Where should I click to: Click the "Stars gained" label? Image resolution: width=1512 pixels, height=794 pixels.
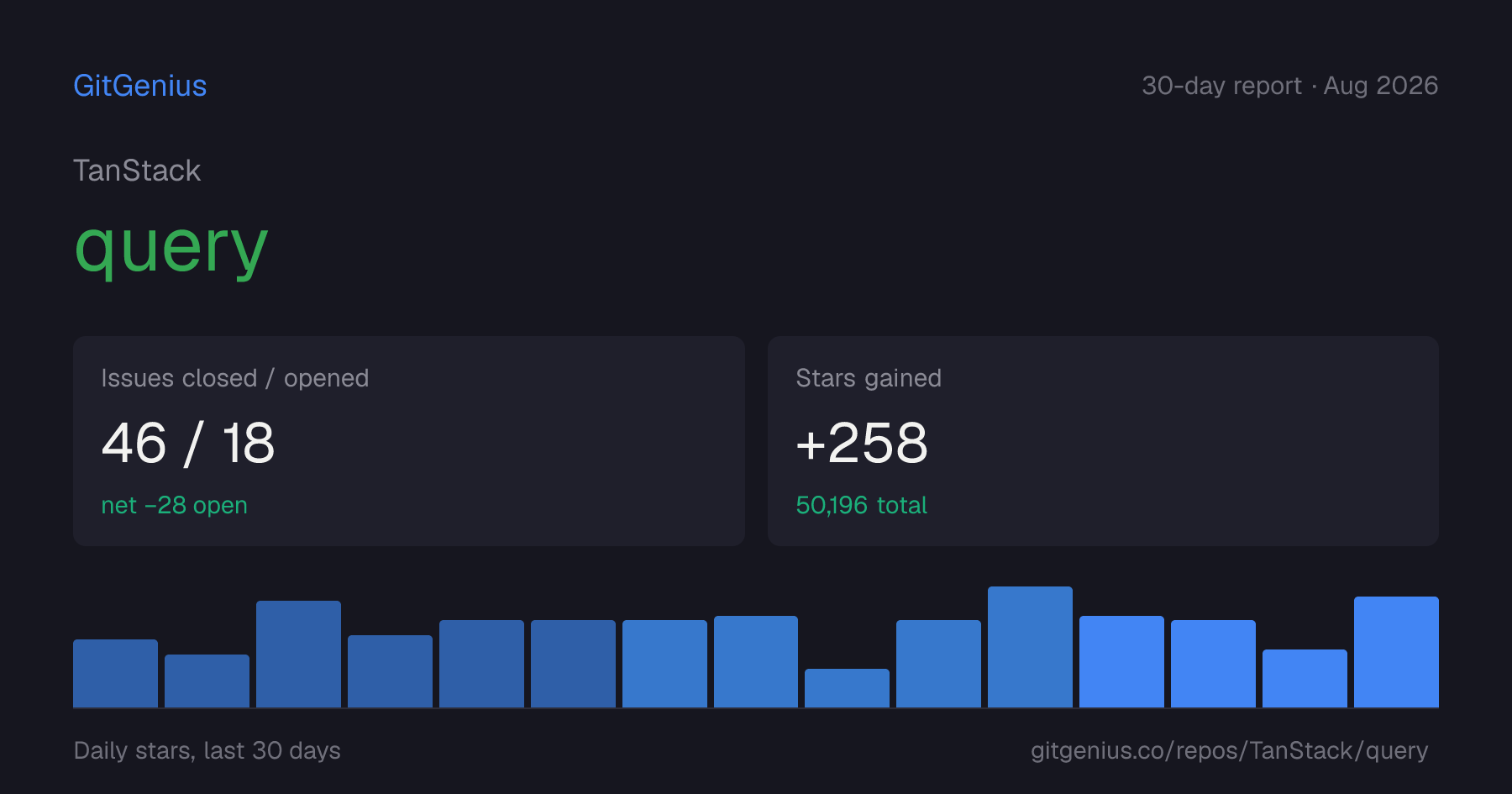tap(869, 378)
